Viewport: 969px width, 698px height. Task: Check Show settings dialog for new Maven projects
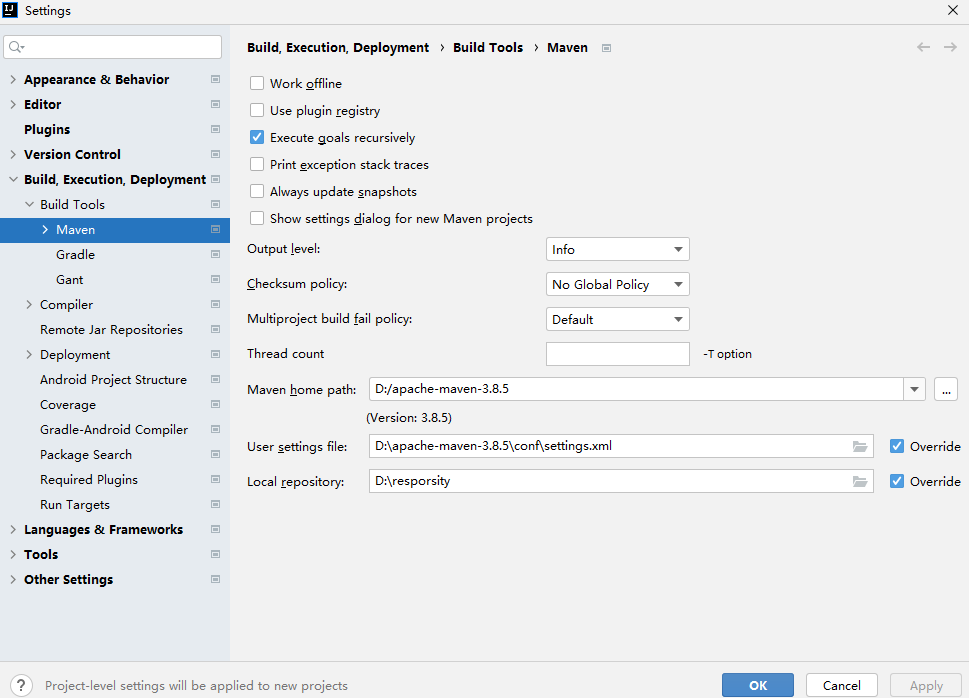pyautogui.click(x=256, y=218)
